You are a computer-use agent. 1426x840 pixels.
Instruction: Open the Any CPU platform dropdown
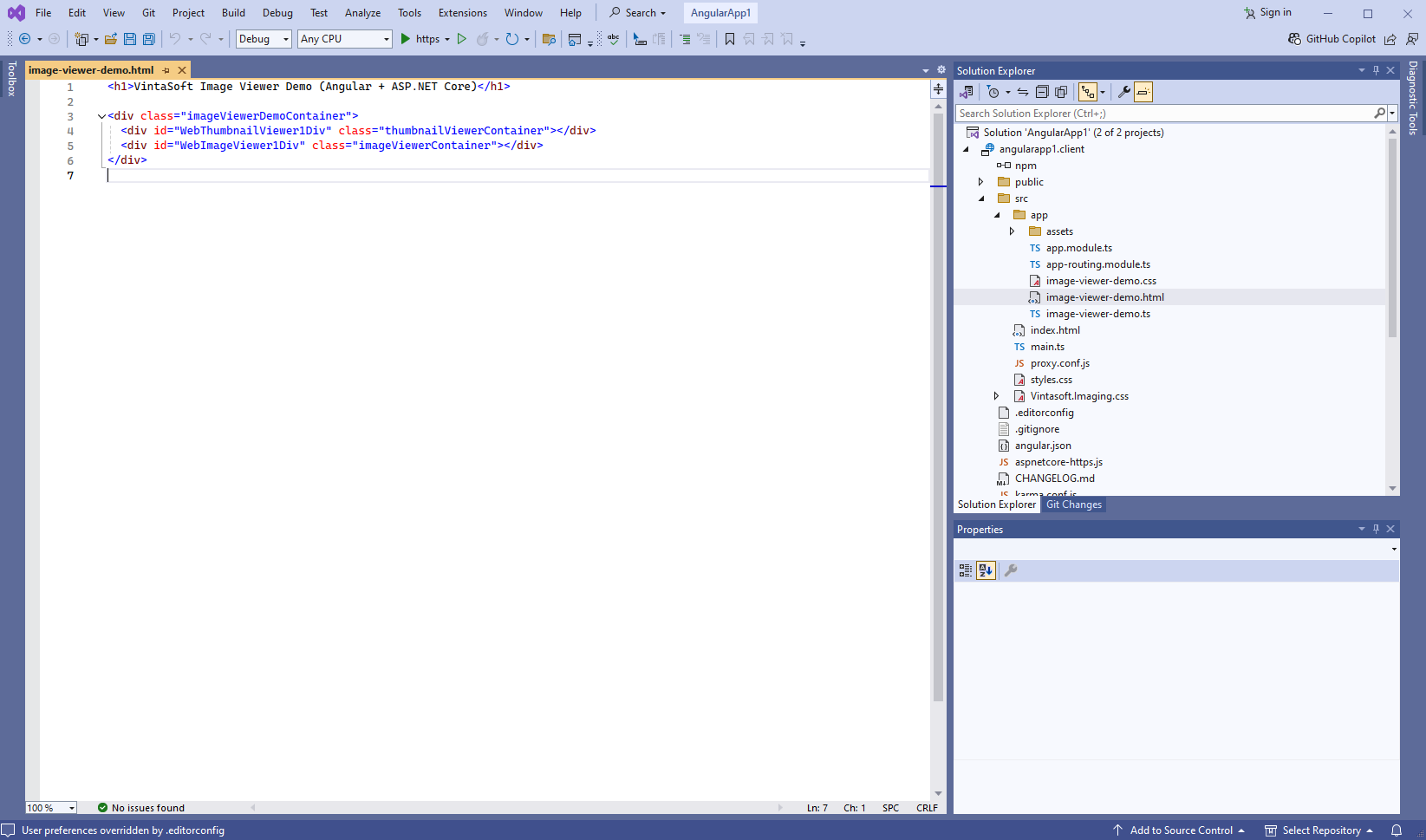coord(344,39)
